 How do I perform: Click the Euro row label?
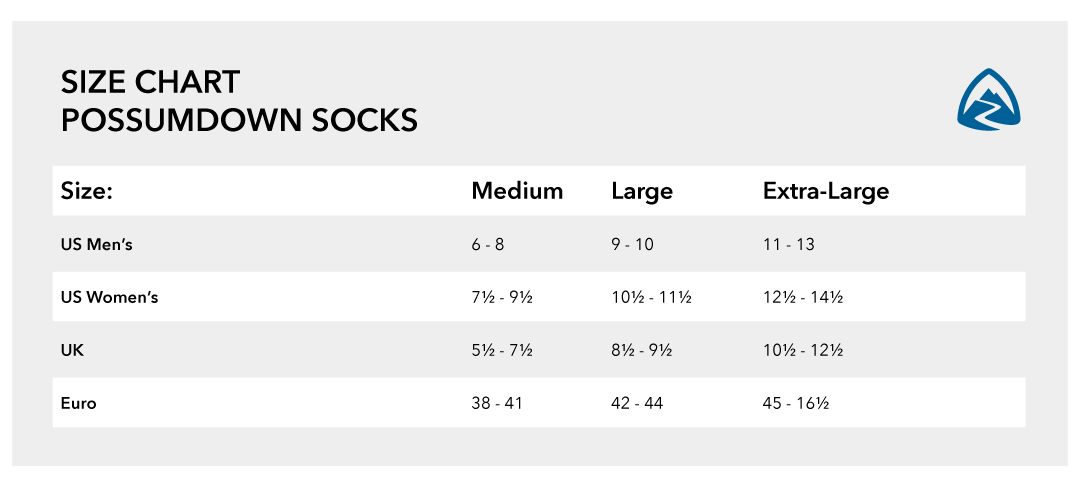pos(78,404)
